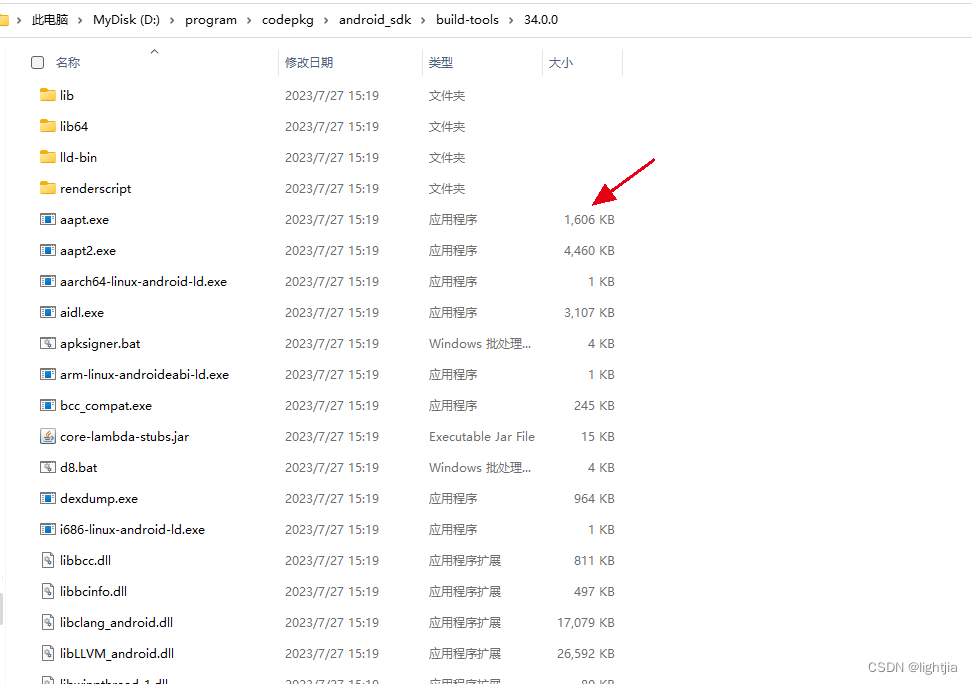Open the lib64 folder icon
The image size is (972, 684).
[x=47, y=126]
